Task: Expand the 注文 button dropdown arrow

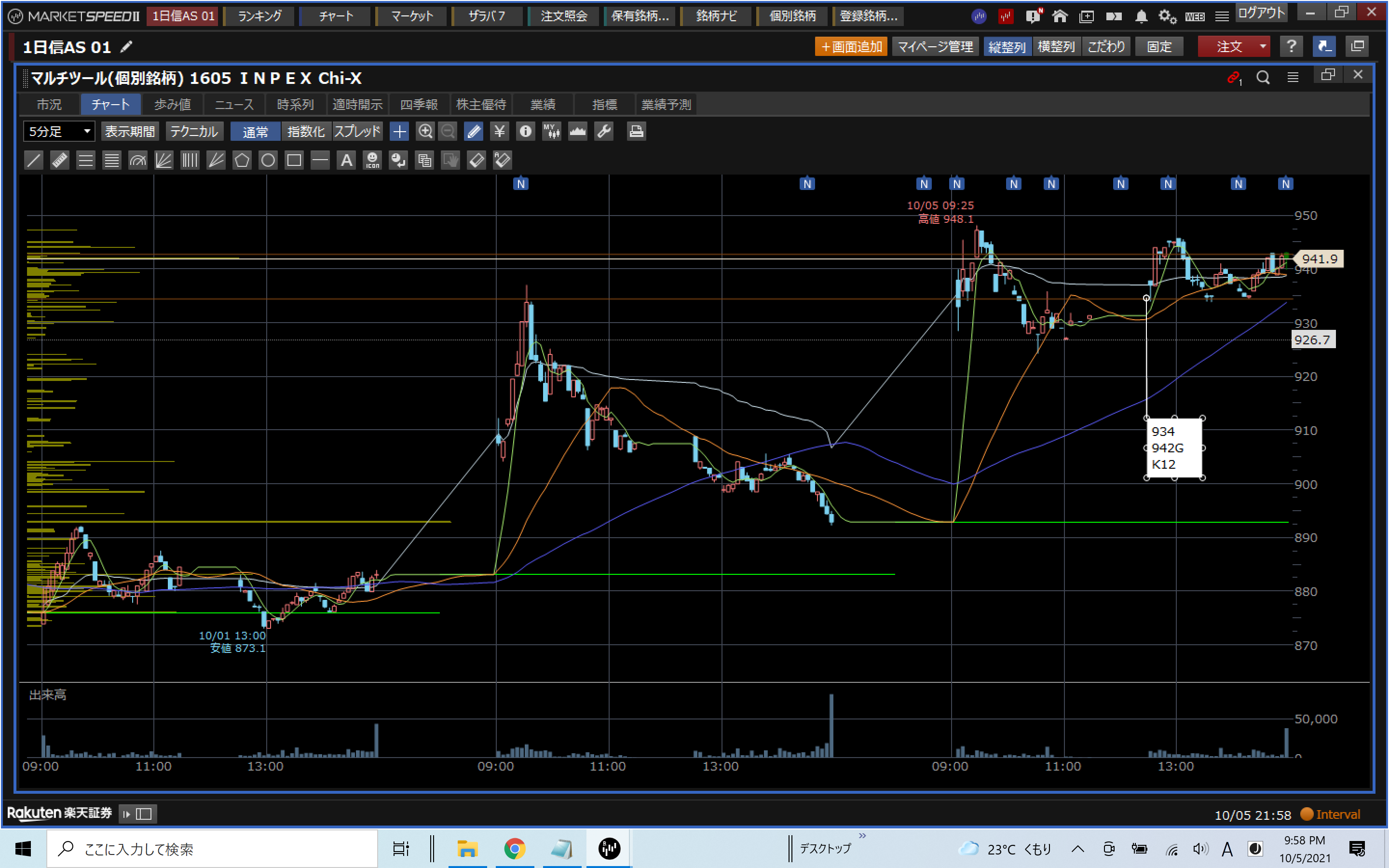Action: pyautogui.click(x=1263, y=46)
